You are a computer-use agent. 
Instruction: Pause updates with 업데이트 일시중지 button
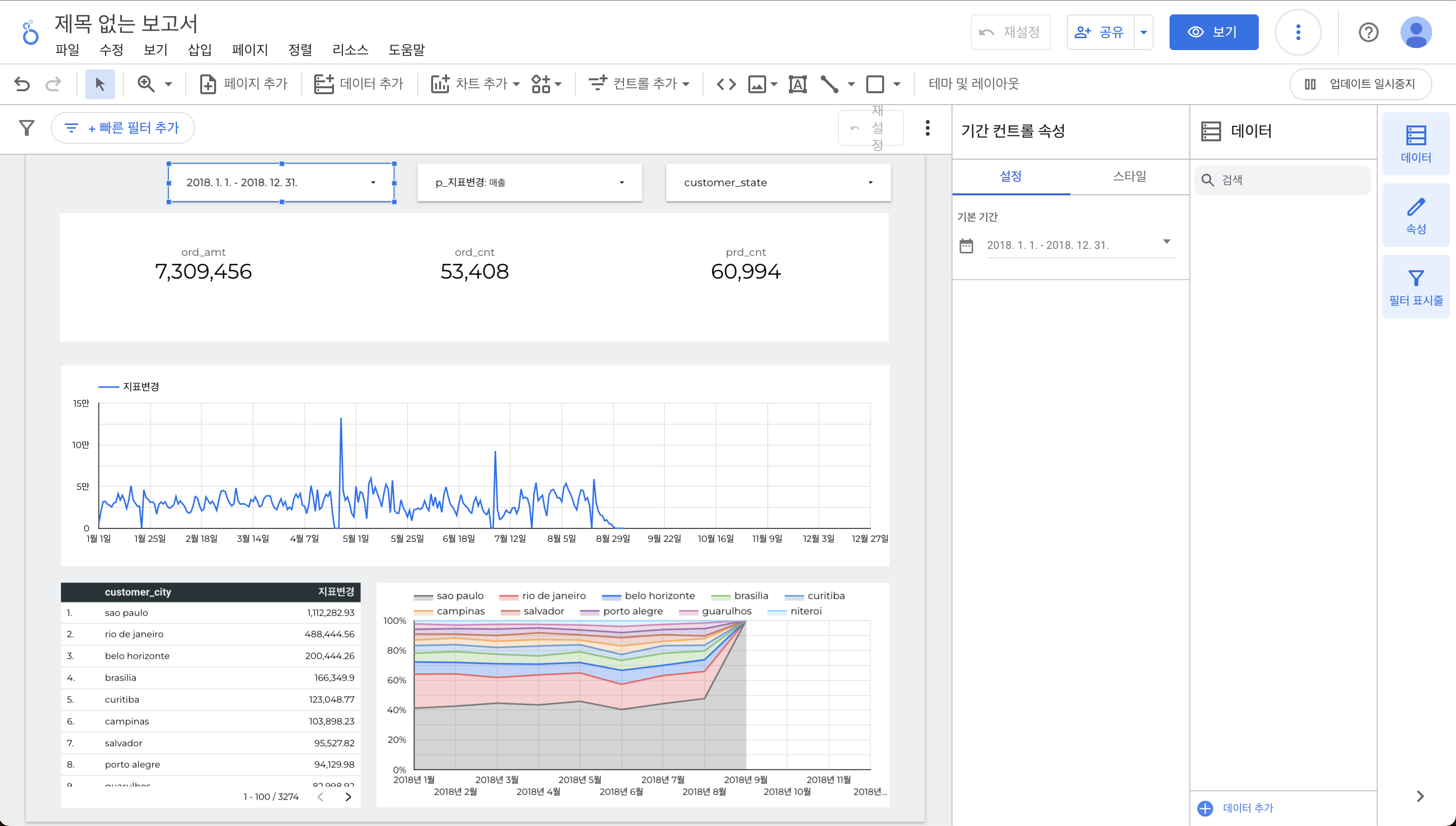1360,84
